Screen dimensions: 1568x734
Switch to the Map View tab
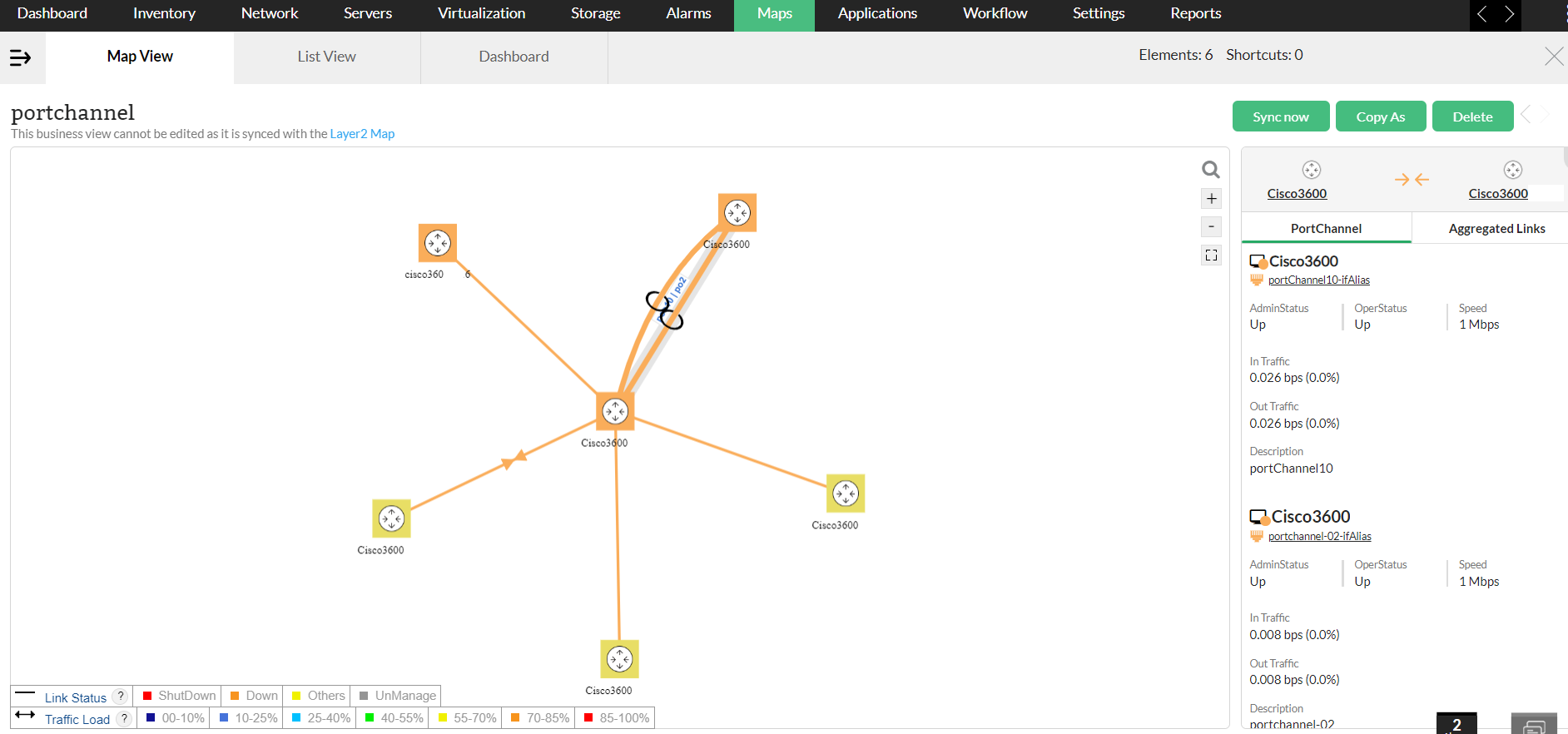click(140, 57)
